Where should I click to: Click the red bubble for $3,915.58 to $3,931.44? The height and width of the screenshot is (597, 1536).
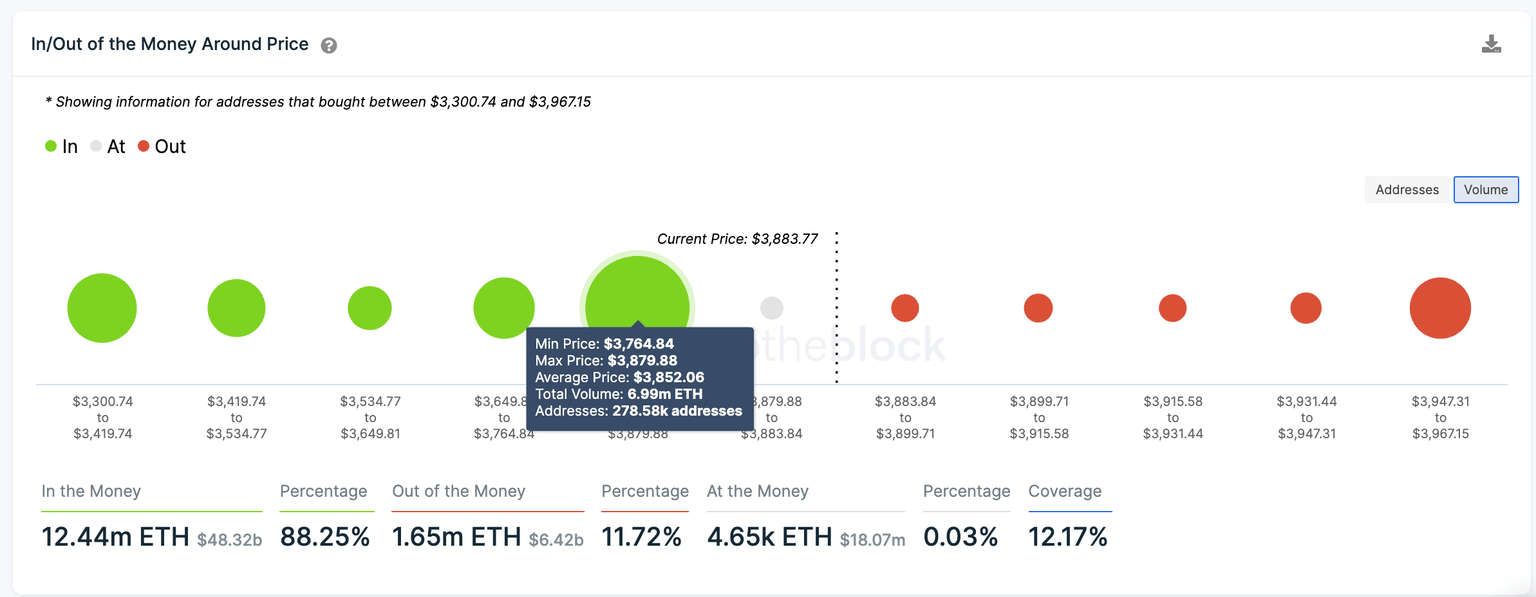click(1172, 308)
